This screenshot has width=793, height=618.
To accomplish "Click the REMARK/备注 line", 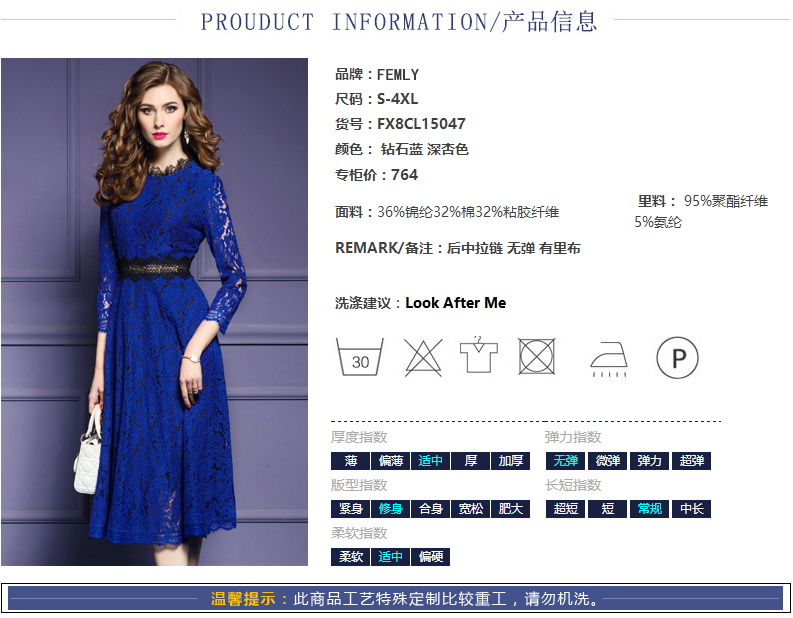I will [458, 248].
